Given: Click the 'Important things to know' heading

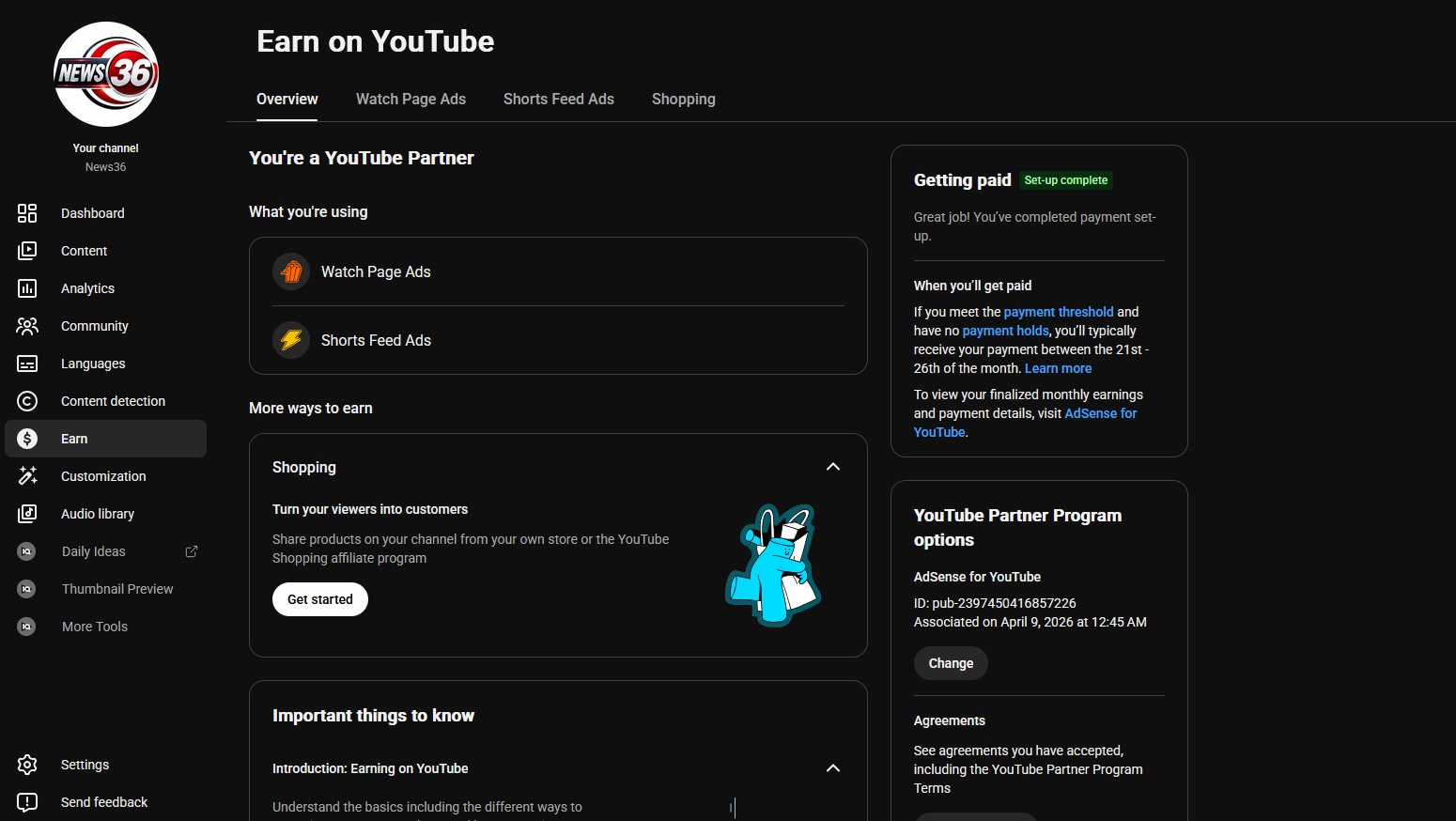Looking at the screenshot, I should point(373,716).
